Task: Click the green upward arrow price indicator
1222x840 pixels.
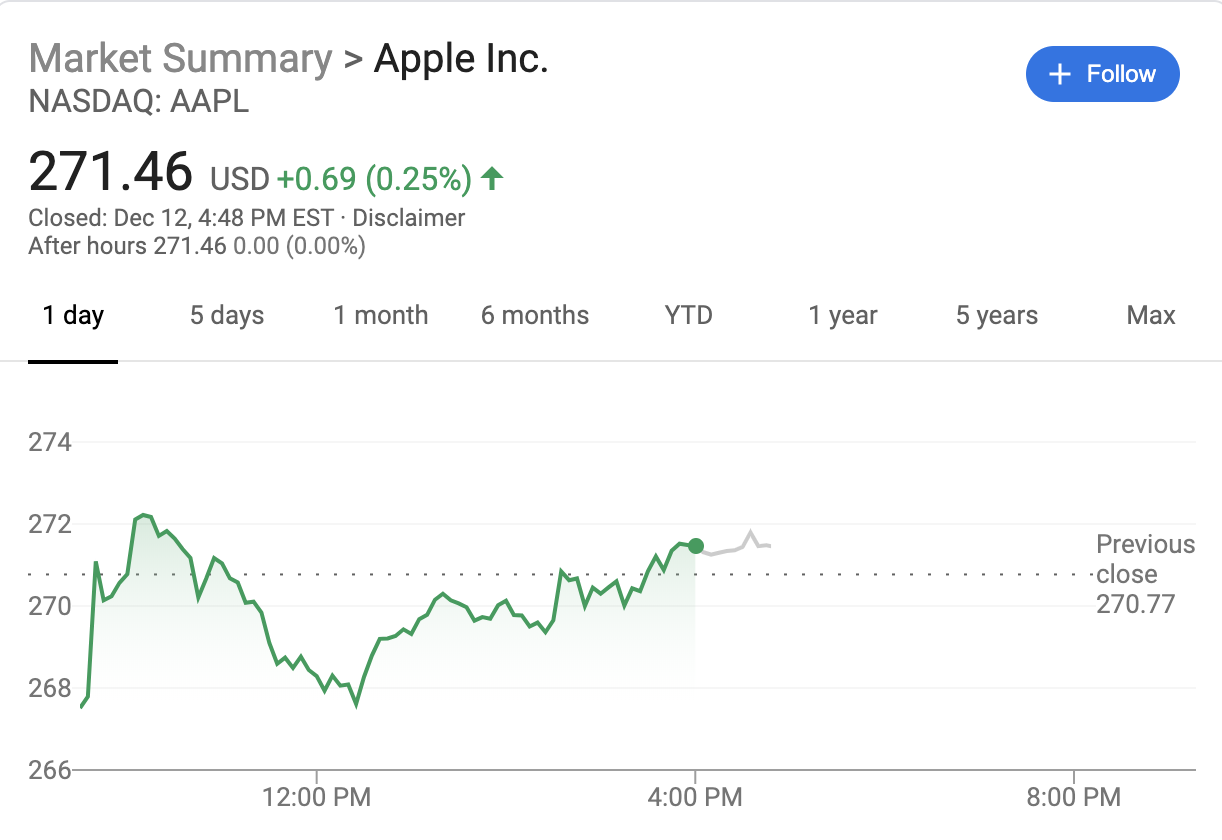Action: [x=491, y=178]
